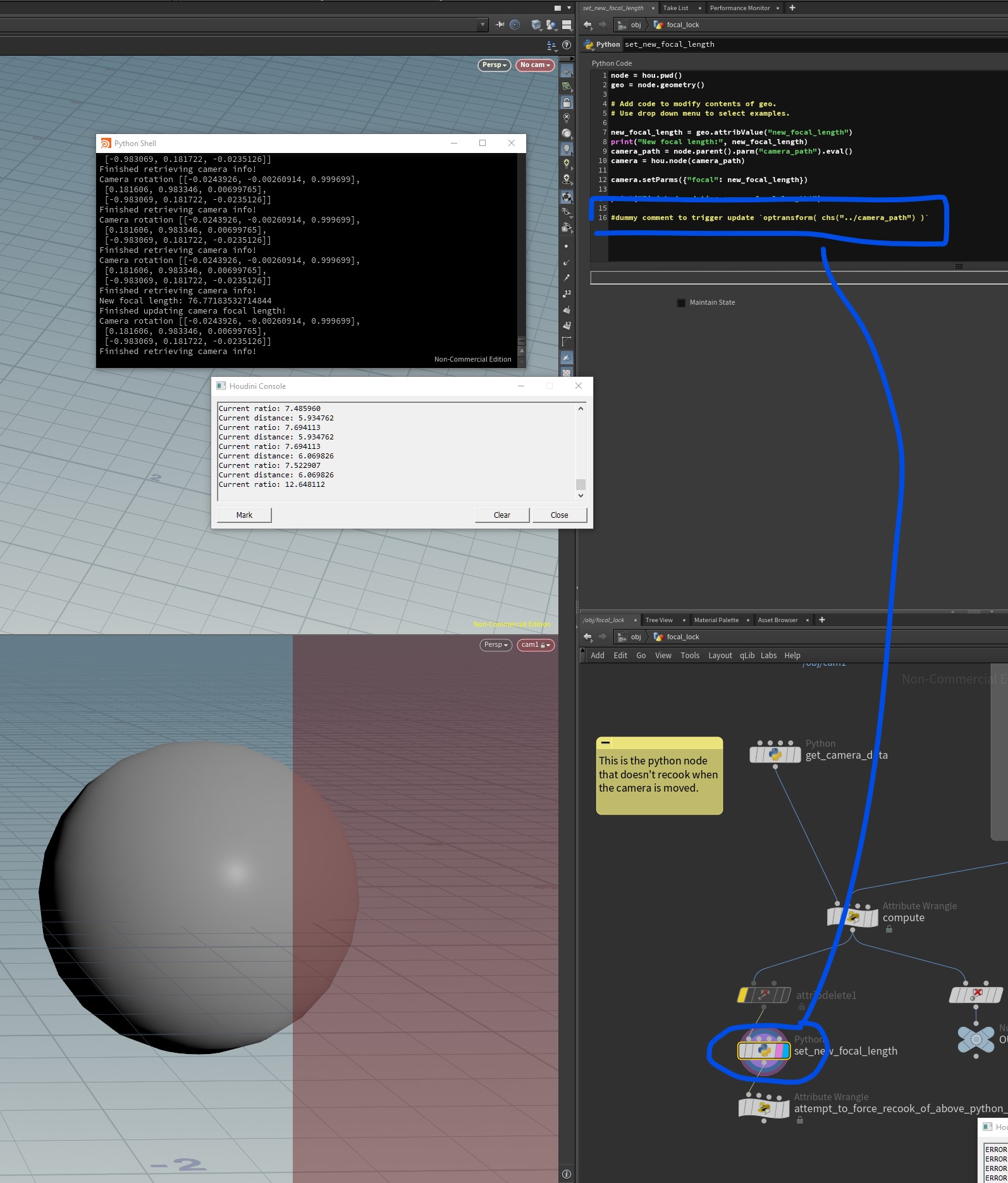The image size is (1008, 1183).
Task: Switch to the Asset Browser tab
Action: point(778,620)
